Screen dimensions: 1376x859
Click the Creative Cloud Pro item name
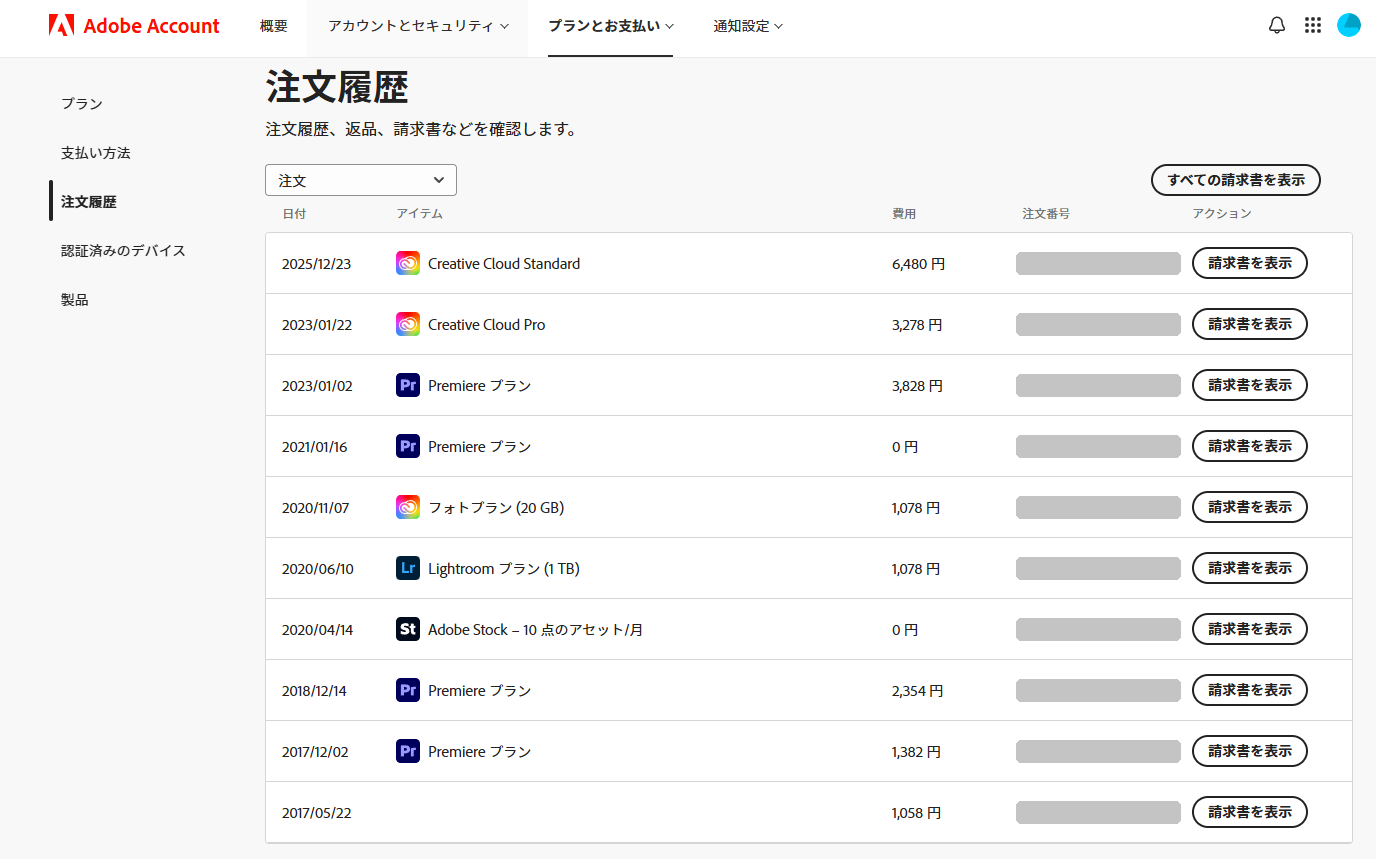pos(487,325)
